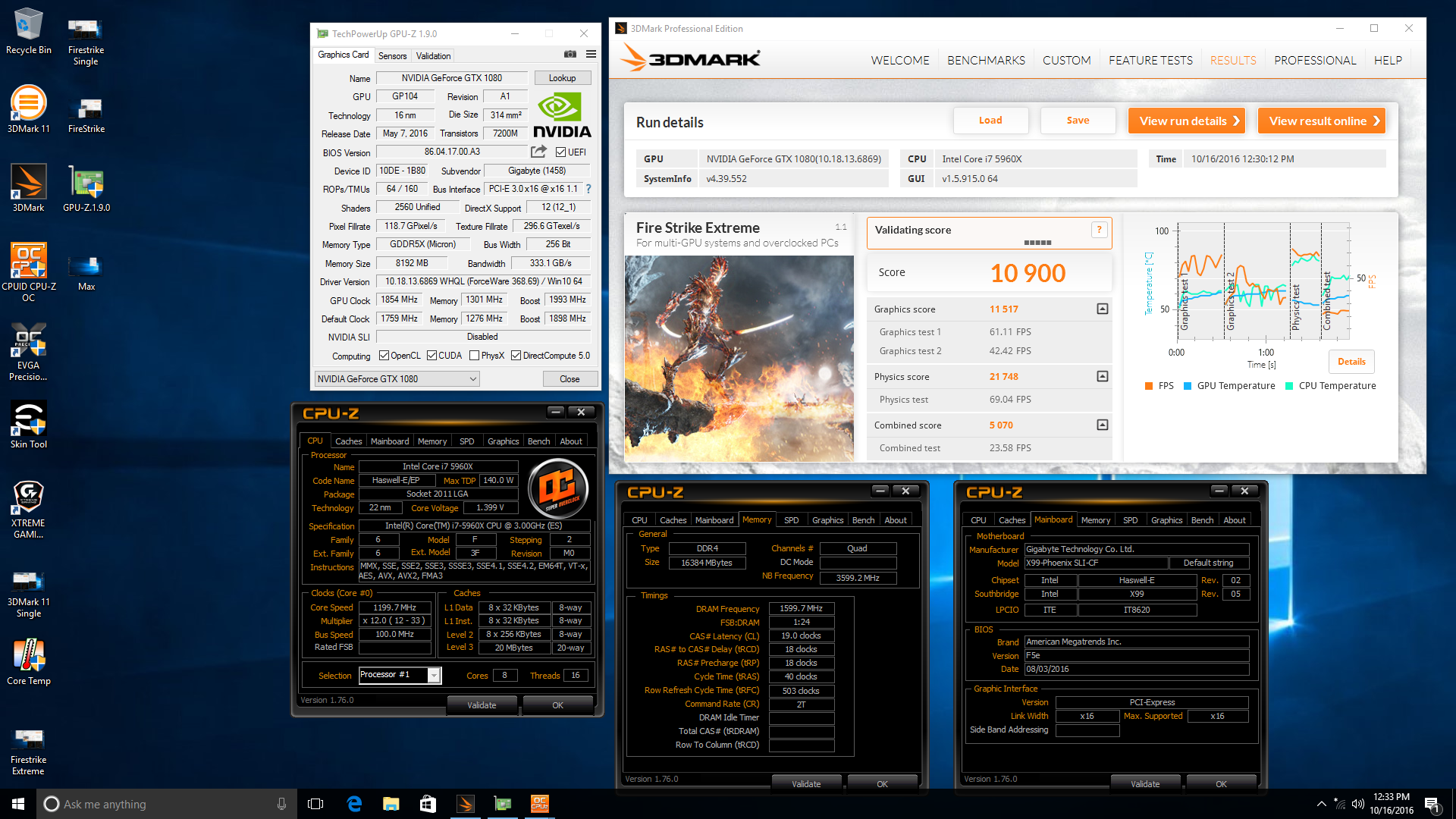Screen dimensions: 1456x819
Task: Toggle PhysX checkbox
Action: (x=474, y=356)
